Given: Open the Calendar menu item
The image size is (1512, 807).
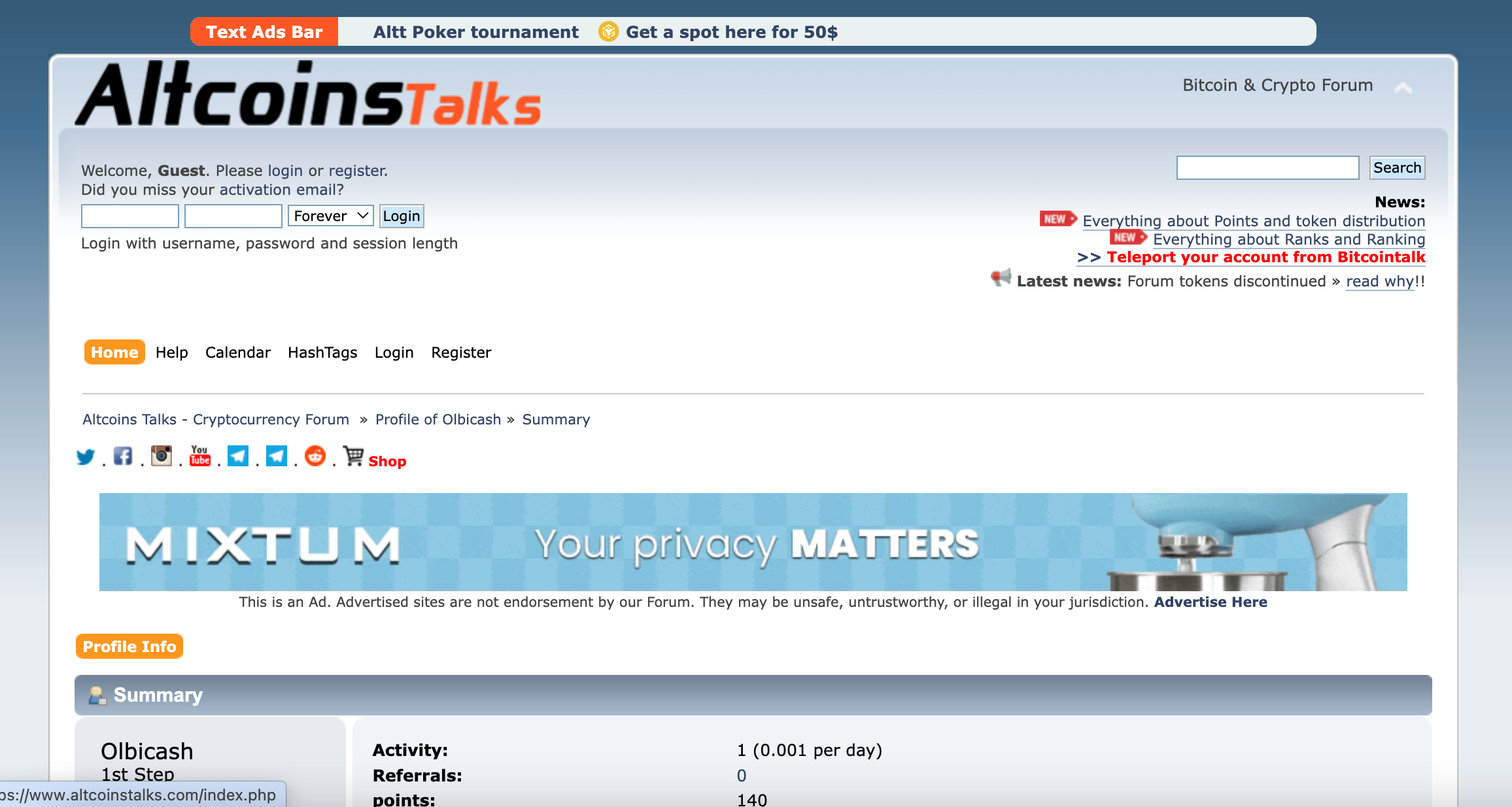Looking at the screenshot, I should (237, 352).
